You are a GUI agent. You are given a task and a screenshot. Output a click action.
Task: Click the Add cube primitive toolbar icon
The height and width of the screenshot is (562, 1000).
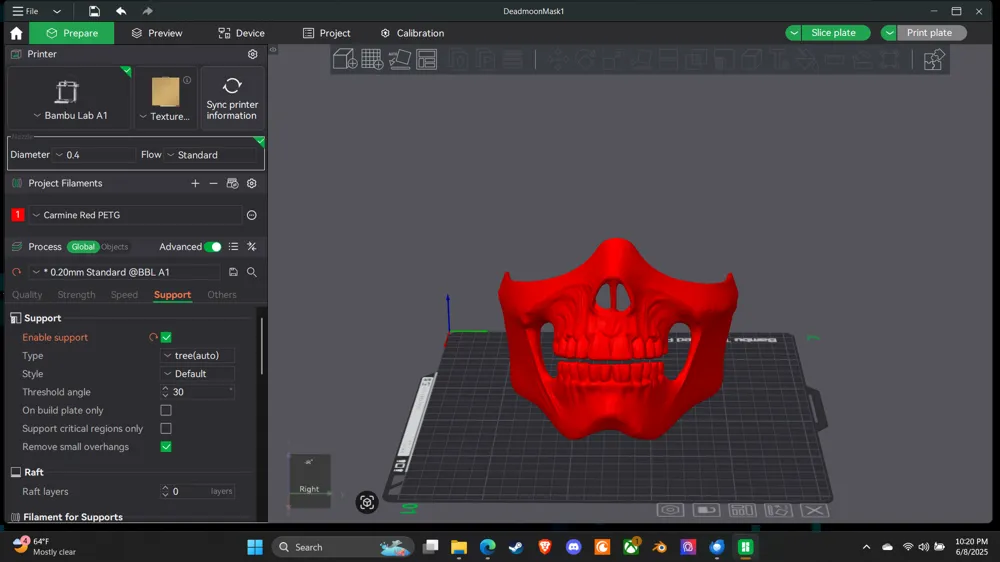pyautogui.click(x=344, y=59)
